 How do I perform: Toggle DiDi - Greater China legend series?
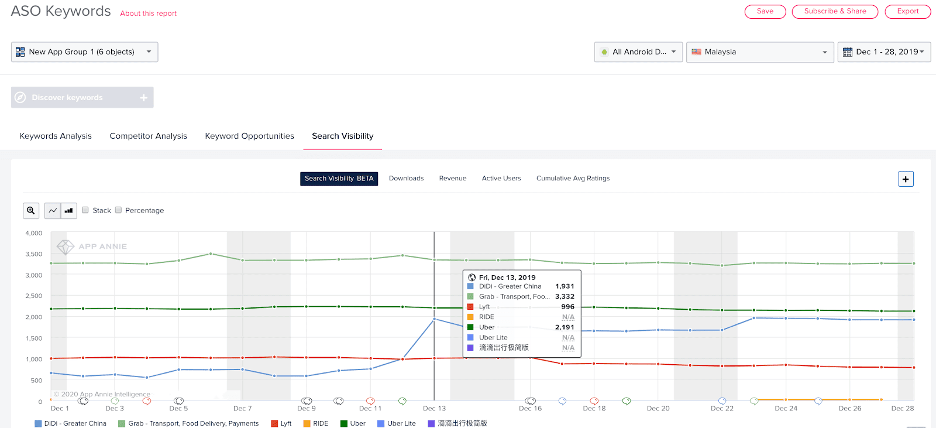click(70, 423)
